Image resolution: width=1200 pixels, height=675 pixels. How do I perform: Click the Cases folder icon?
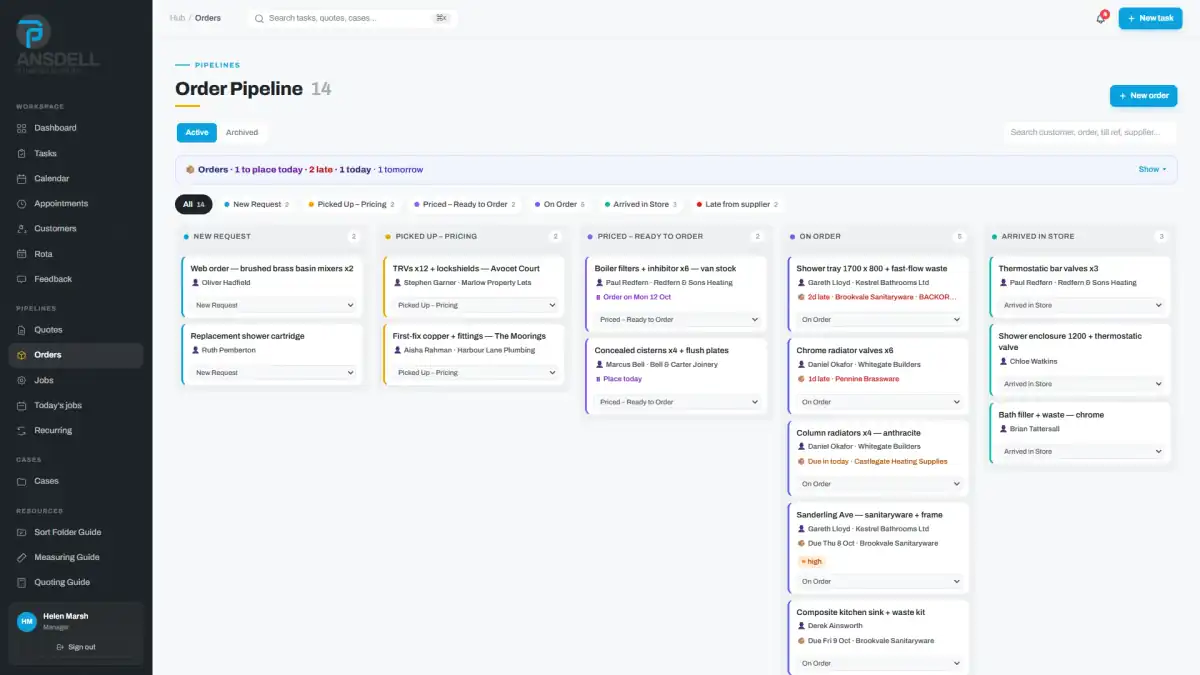pos(23,481)
